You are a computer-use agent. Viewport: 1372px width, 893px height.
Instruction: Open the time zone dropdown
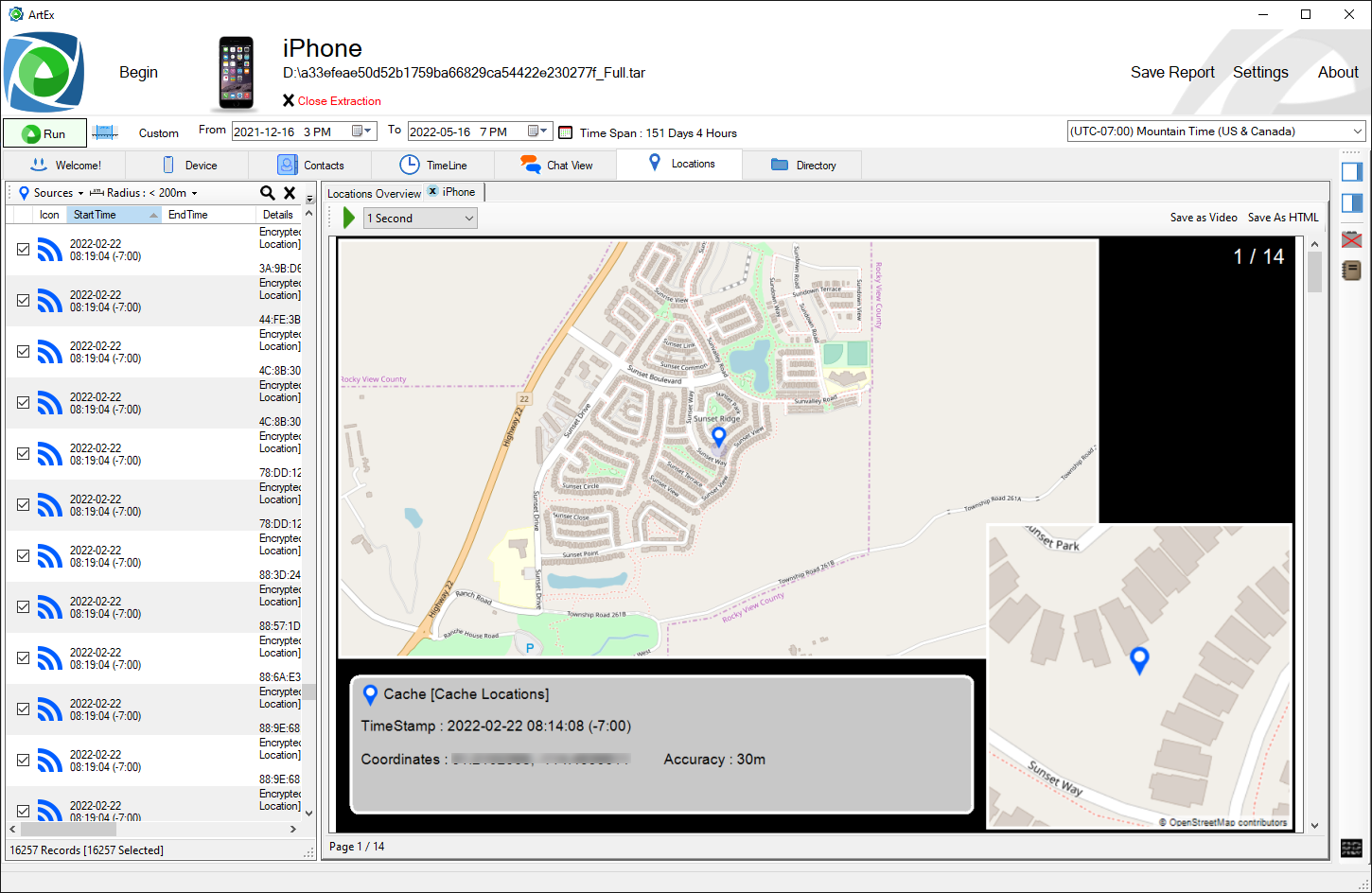point(1216,131)
